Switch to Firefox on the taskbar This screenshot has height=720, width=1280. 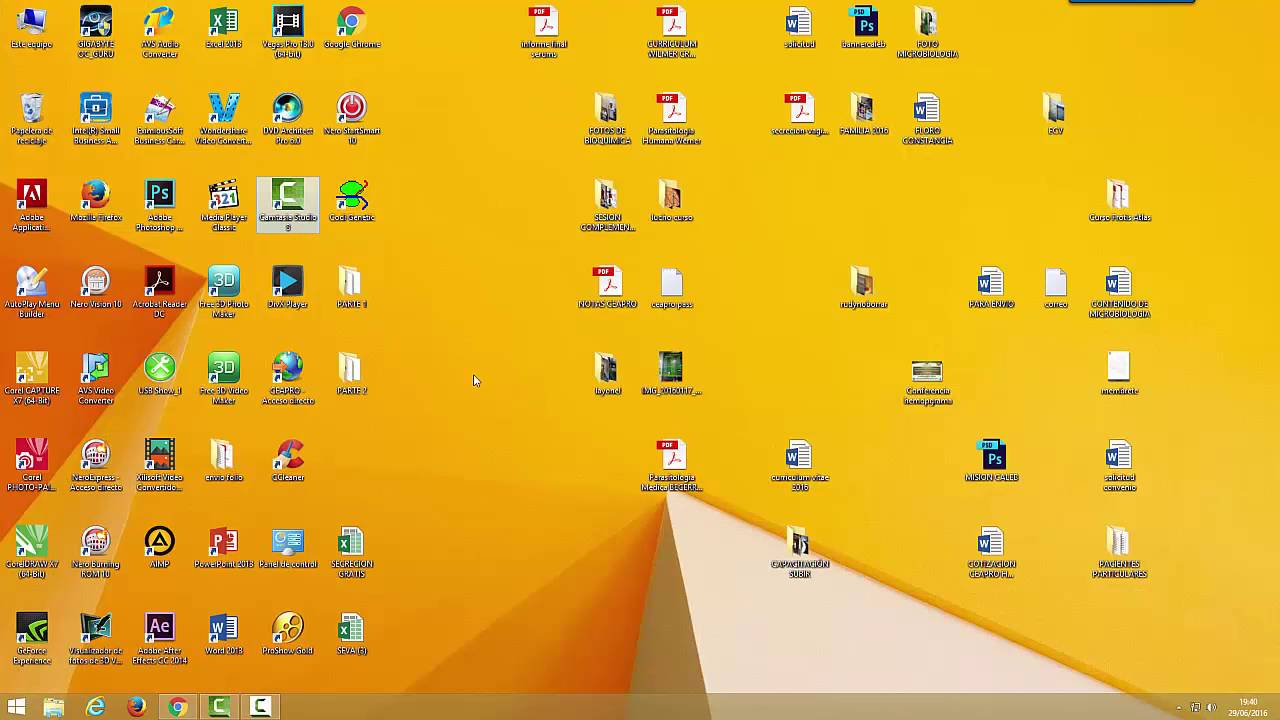pos(136,707)
